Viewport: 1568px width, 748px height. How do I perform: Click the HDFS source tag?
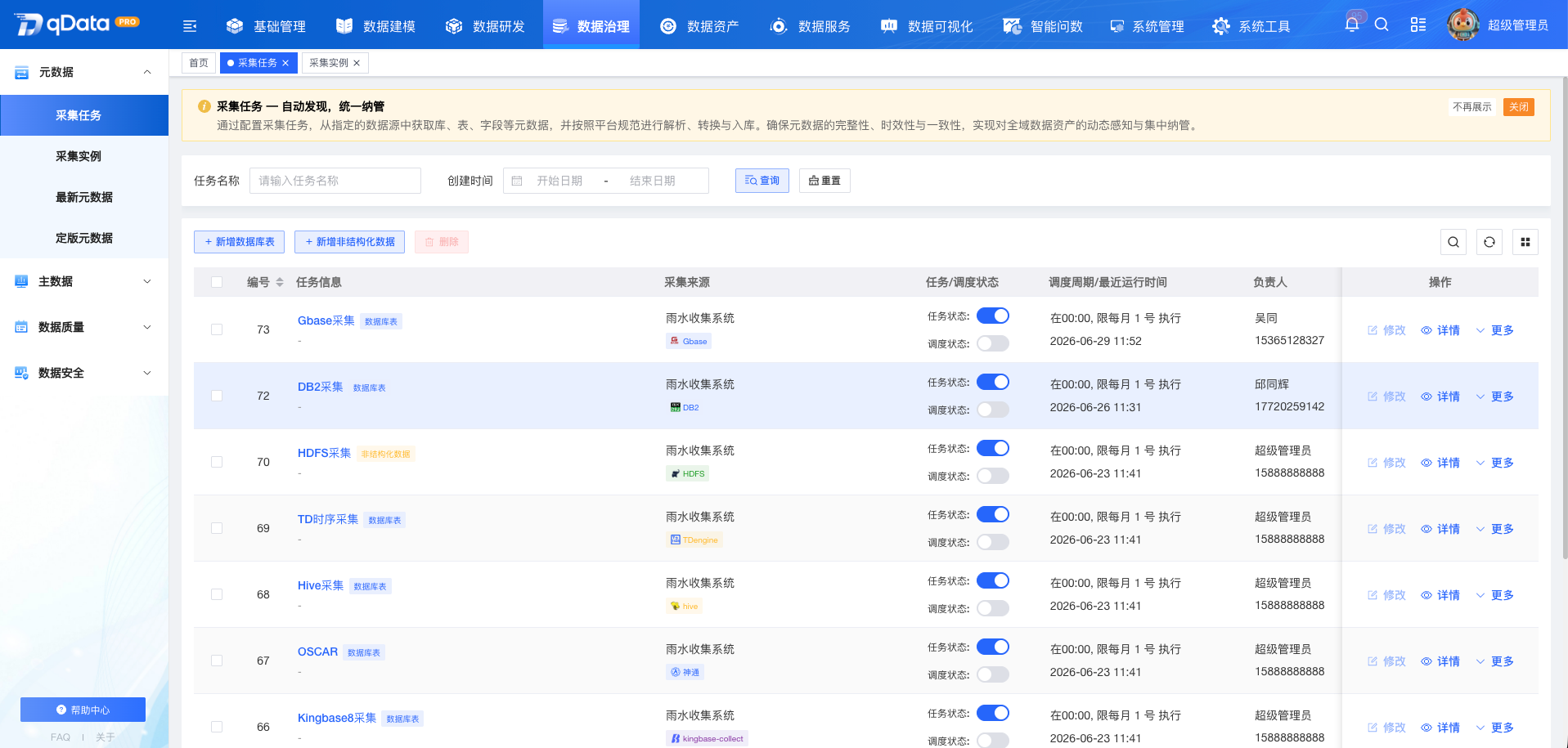coord(687,473)
